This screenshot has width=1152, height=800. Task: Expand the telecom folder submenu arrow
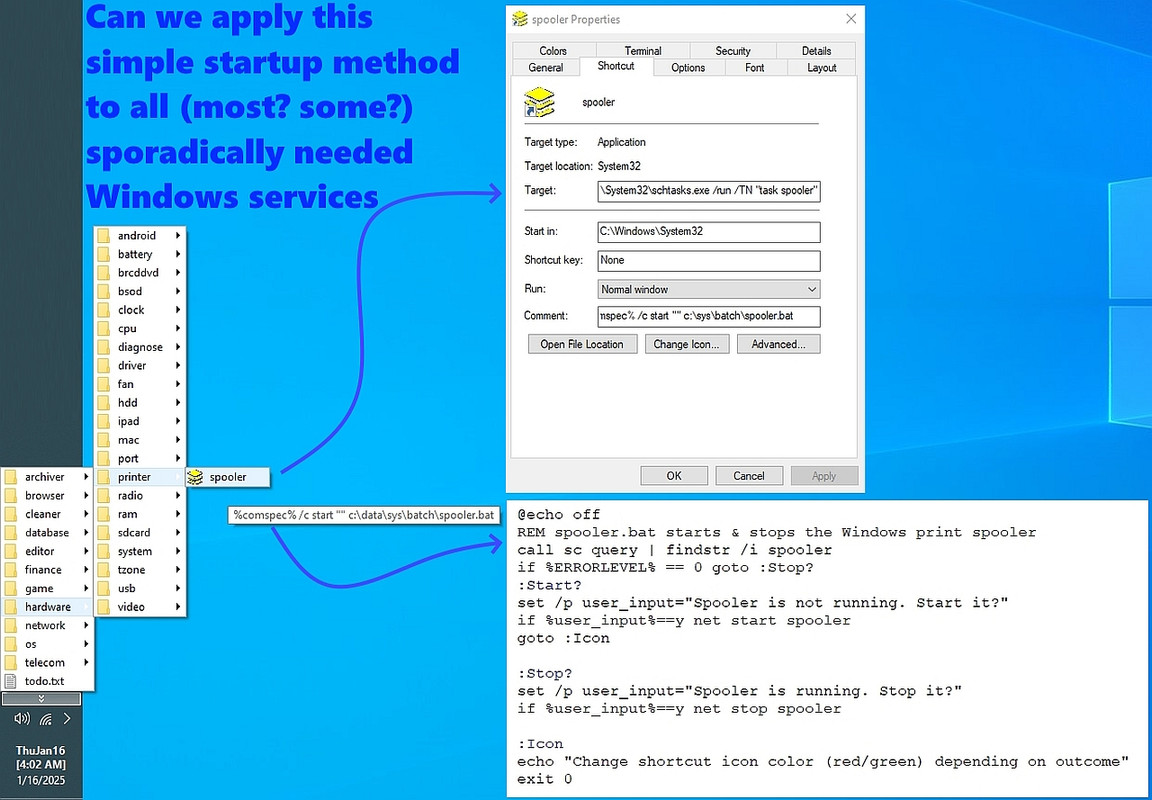[86, 663]
